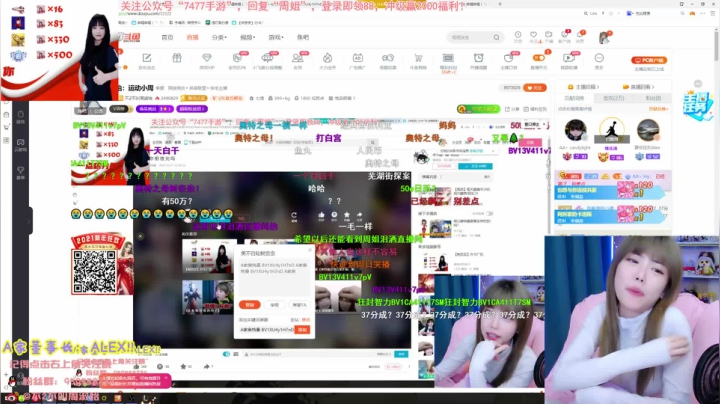Toggle the autoplay switch above the recommended list
720x404 pixels.
tap(490, 213)
